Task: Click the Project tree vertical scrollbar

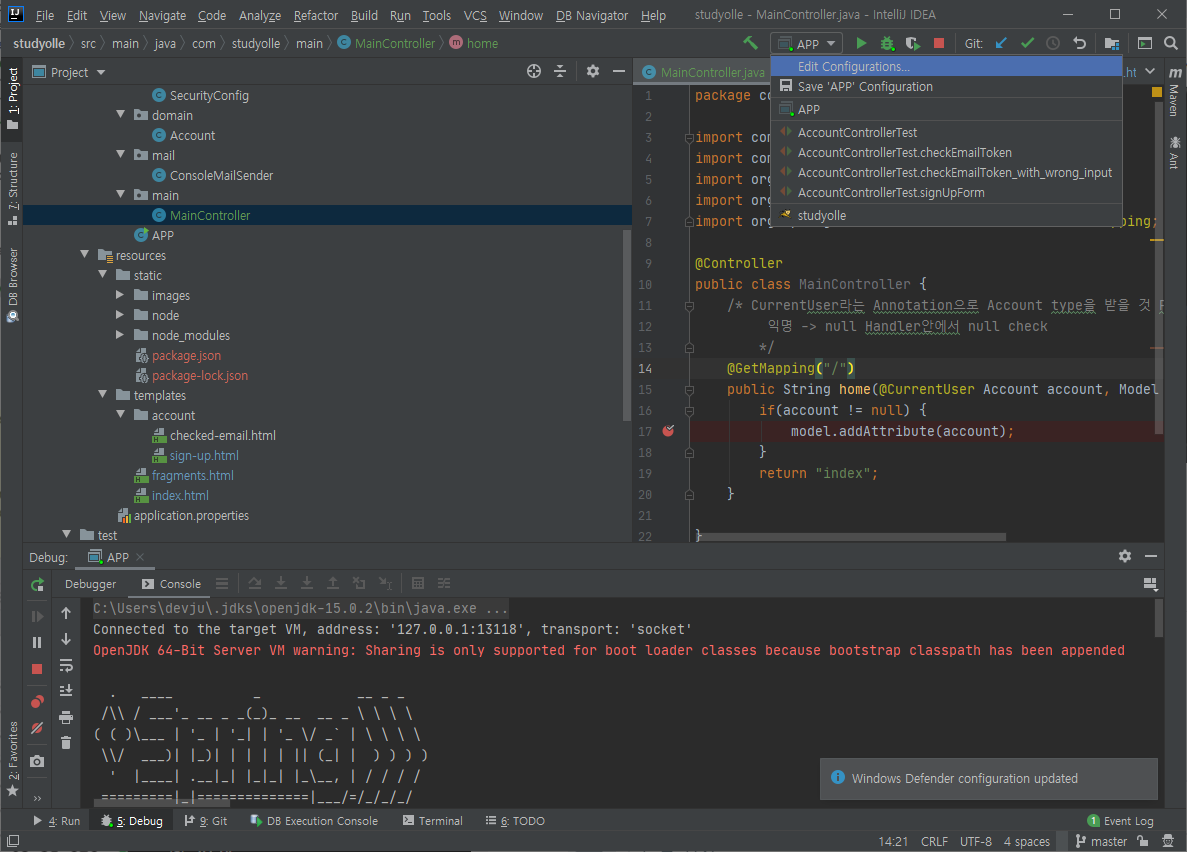Action: point(626,326)
